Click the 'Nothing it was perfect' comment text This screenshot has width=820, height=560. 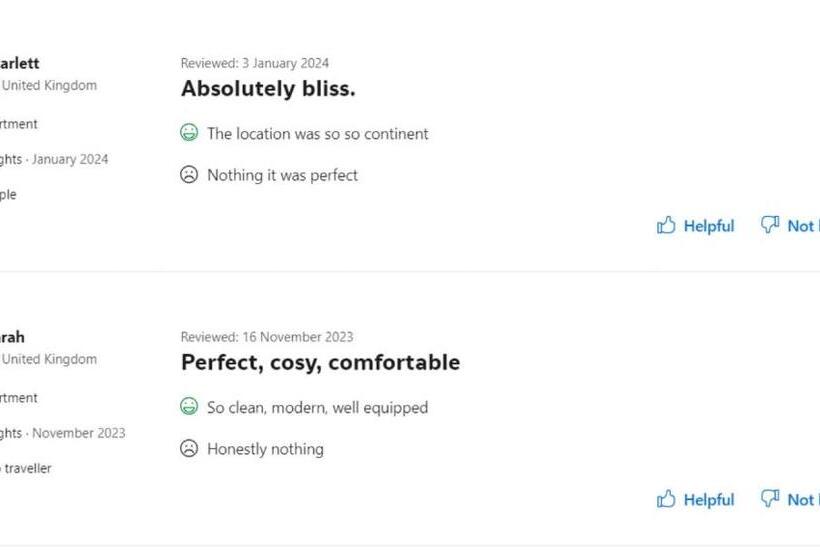tap(282, 176)
